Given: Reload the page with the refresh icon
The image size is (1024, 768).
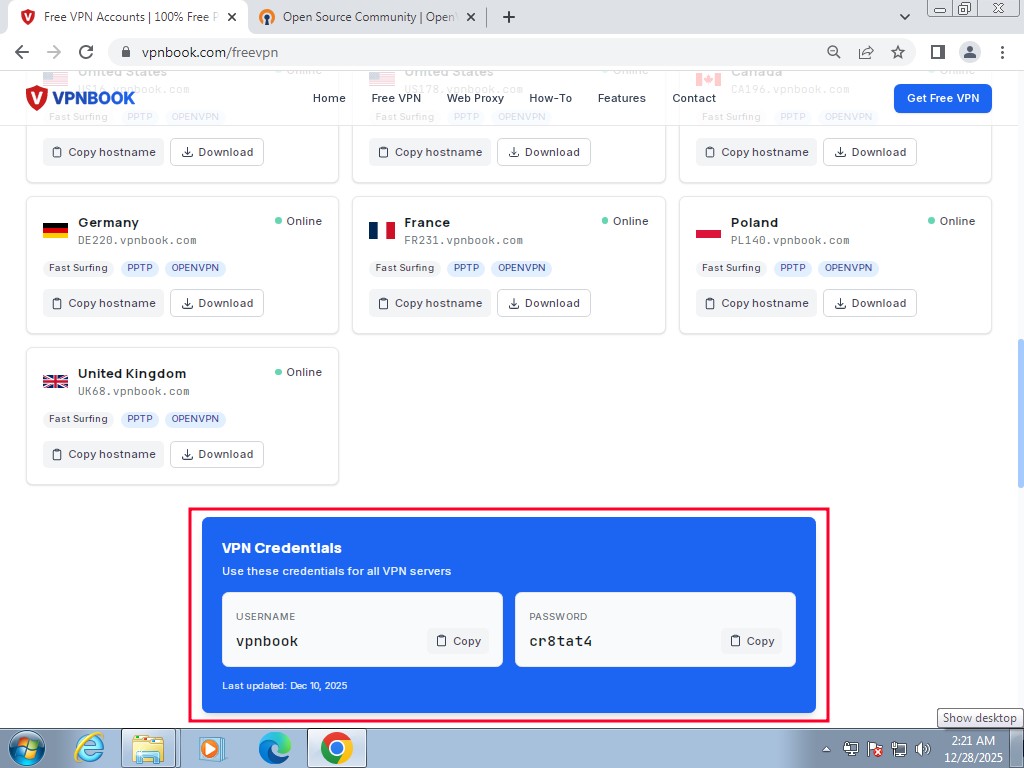Looking at the screenshot, I should point(86,52).
